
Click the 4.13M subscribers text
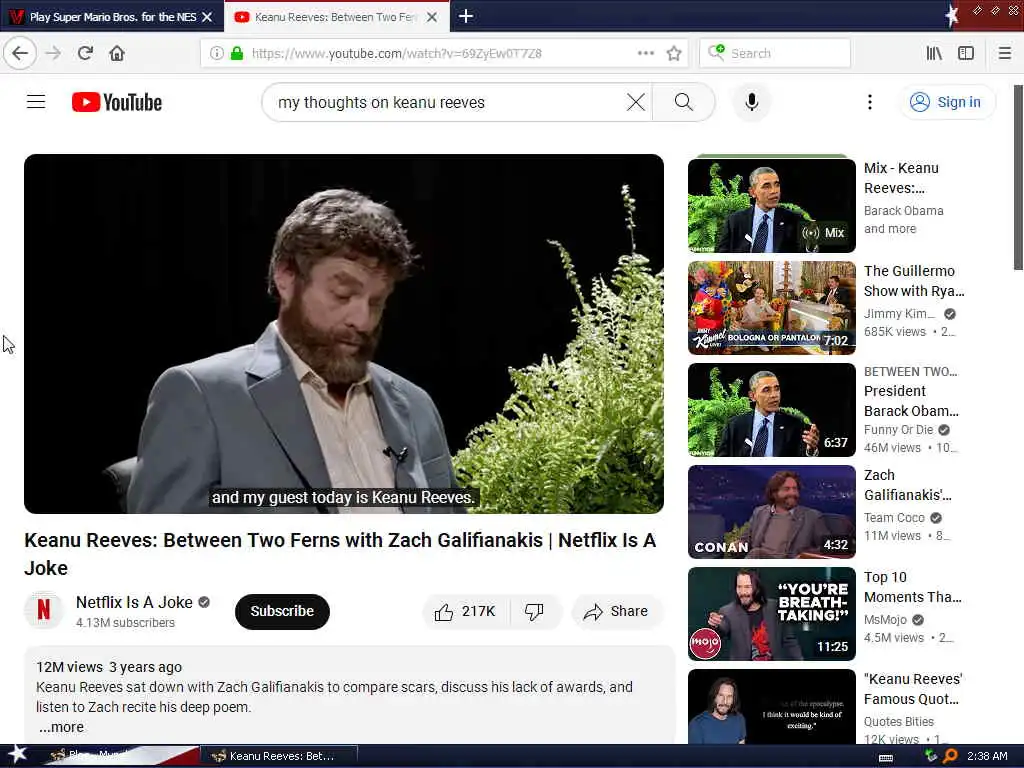(x=125, y=622)
